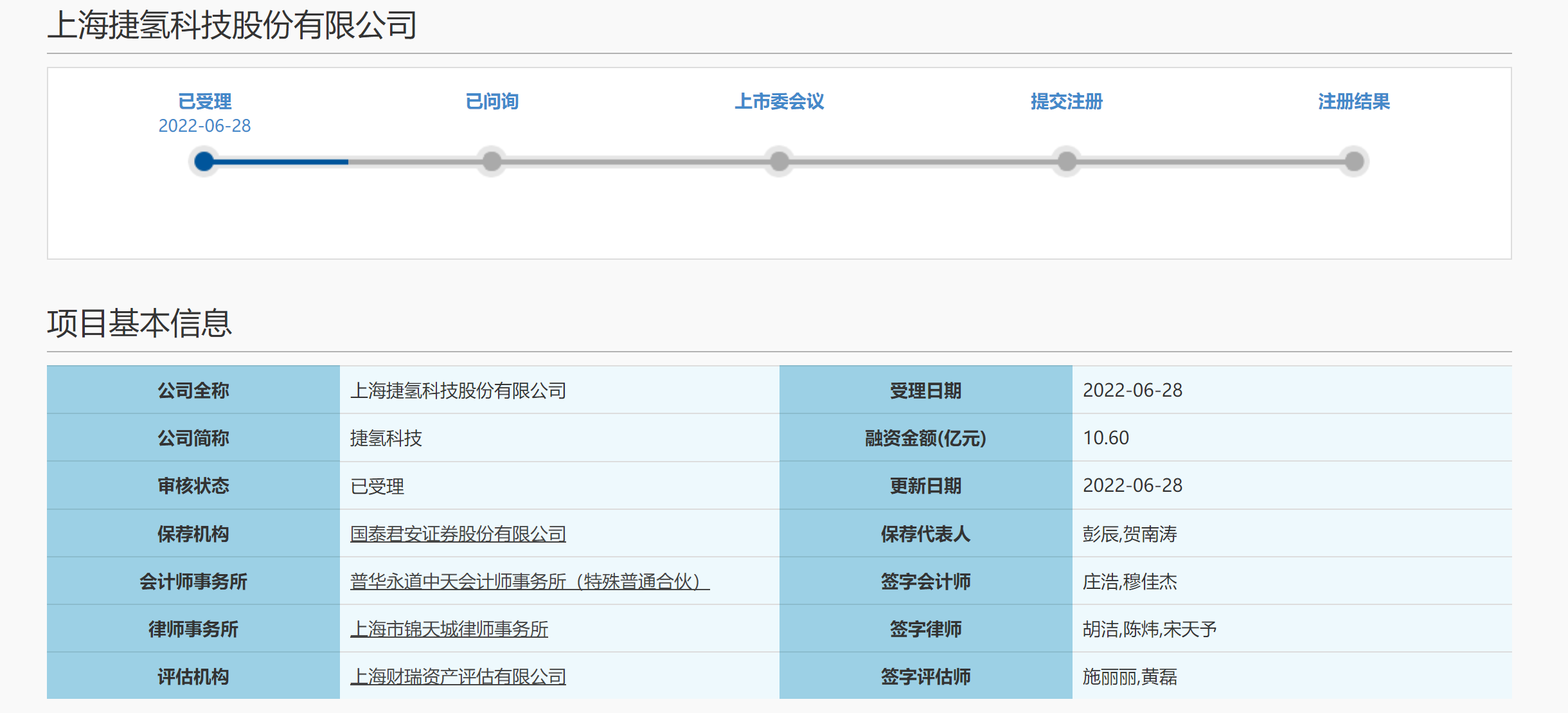Click the date 2022-06-28 under 已受理

click(204, 125)
